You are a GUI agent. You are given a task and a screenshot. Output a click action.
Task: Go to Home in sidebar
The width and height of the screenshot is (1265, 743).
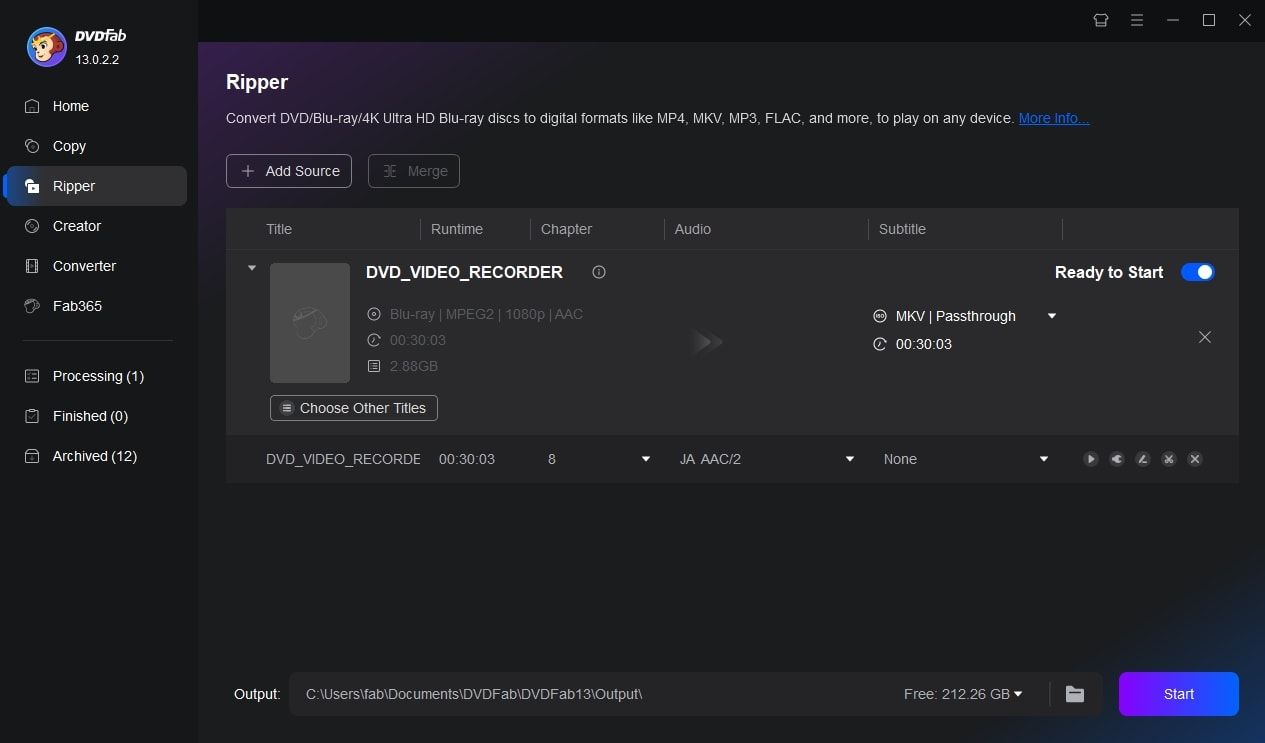[96, 106]
